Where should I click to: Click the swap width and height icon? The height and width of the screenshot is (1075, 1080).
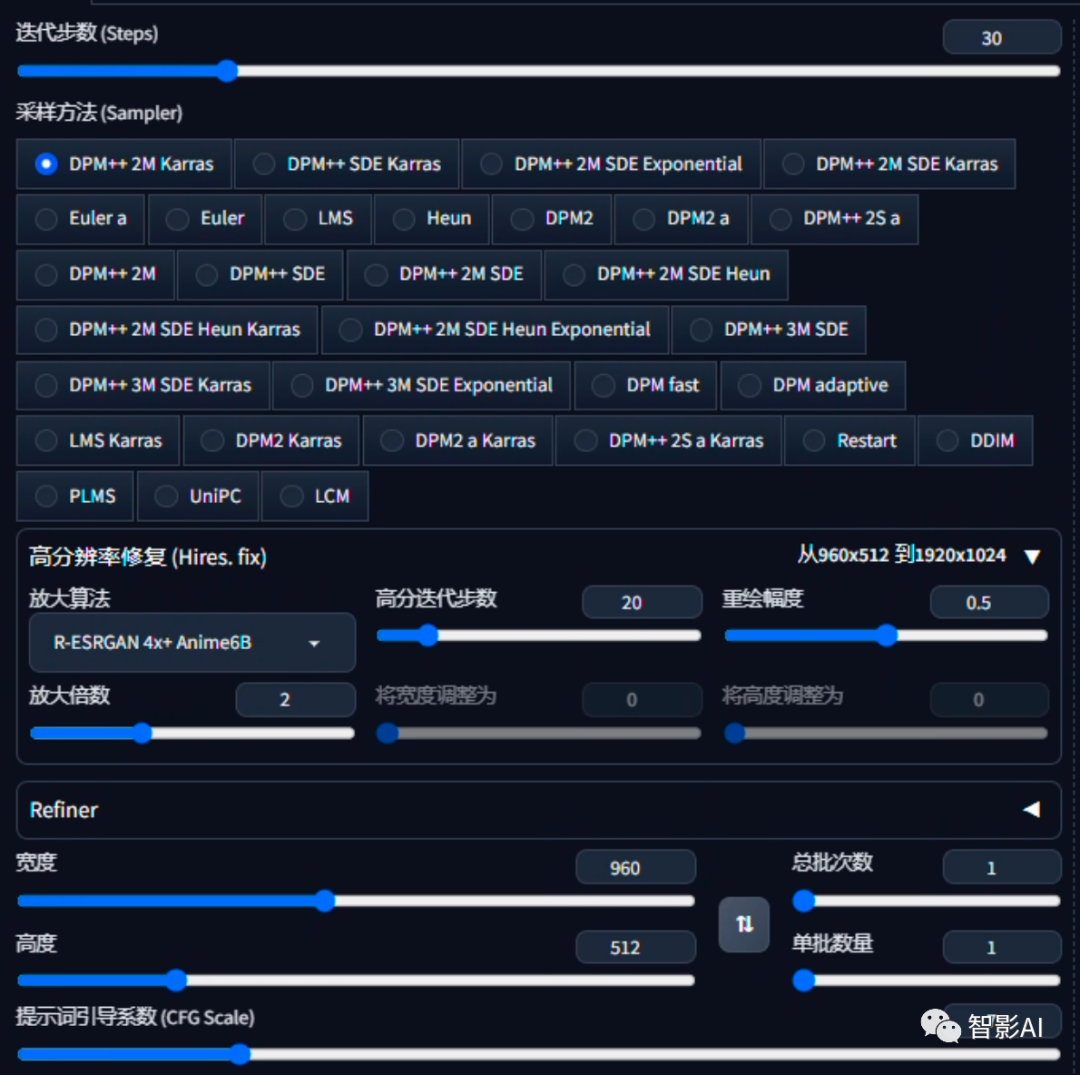coord(744,925)
